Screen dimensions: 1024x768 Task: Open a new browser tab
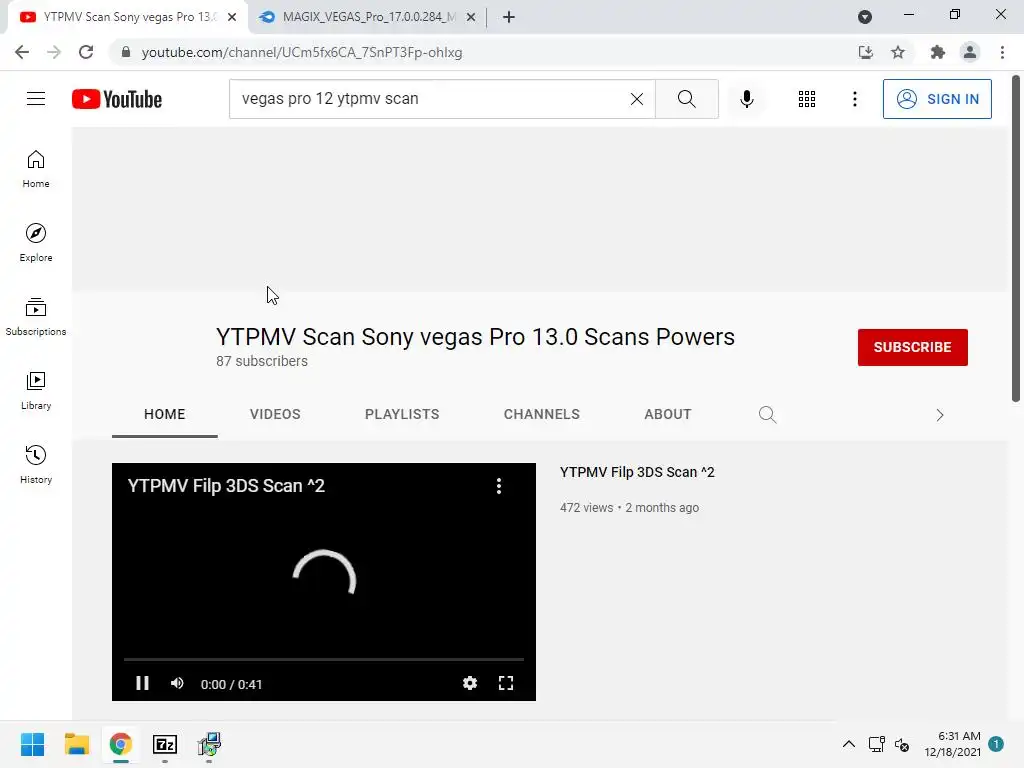[509, 17]
